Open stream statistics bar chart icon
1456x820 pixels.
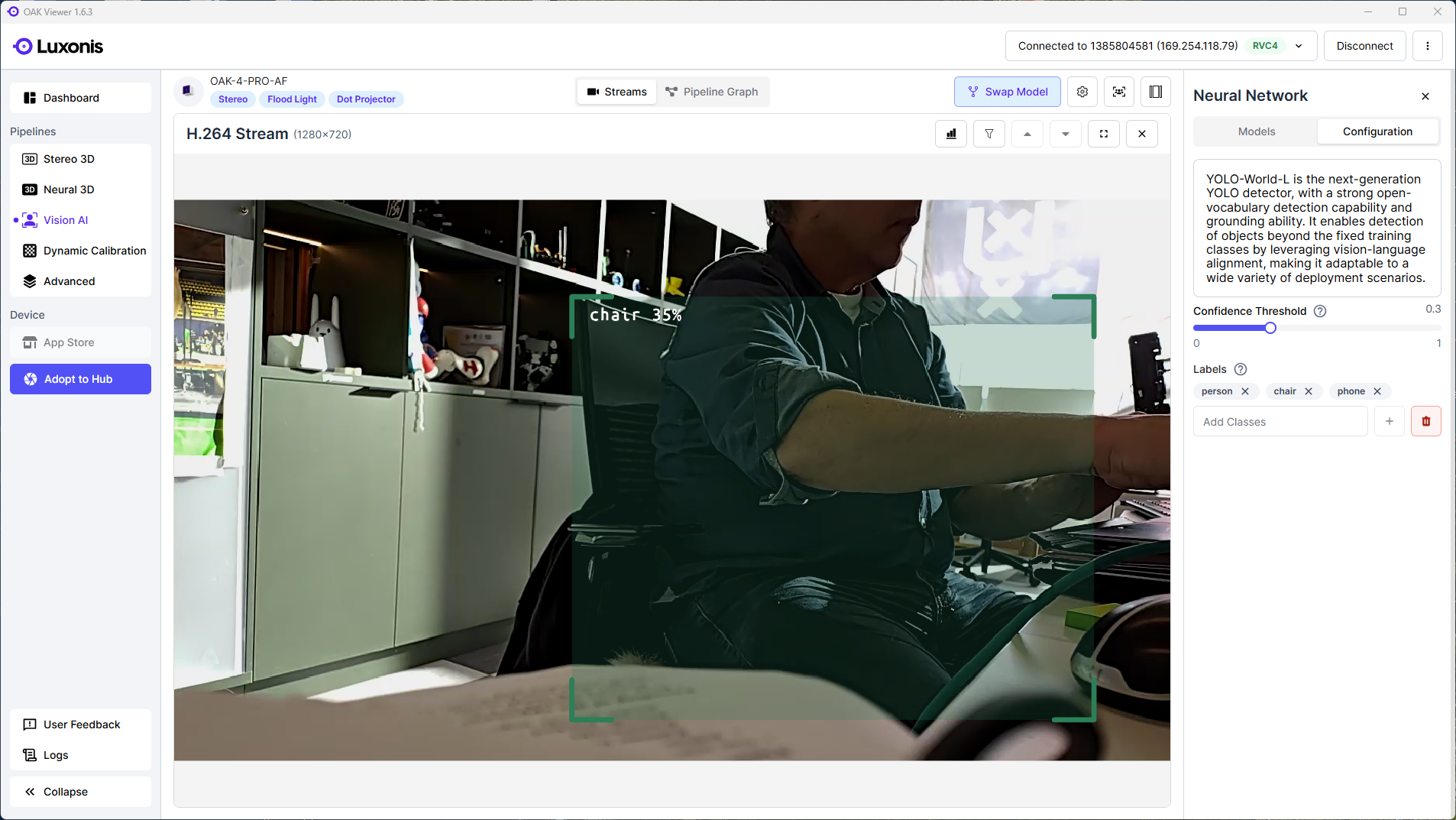[951, 134]
